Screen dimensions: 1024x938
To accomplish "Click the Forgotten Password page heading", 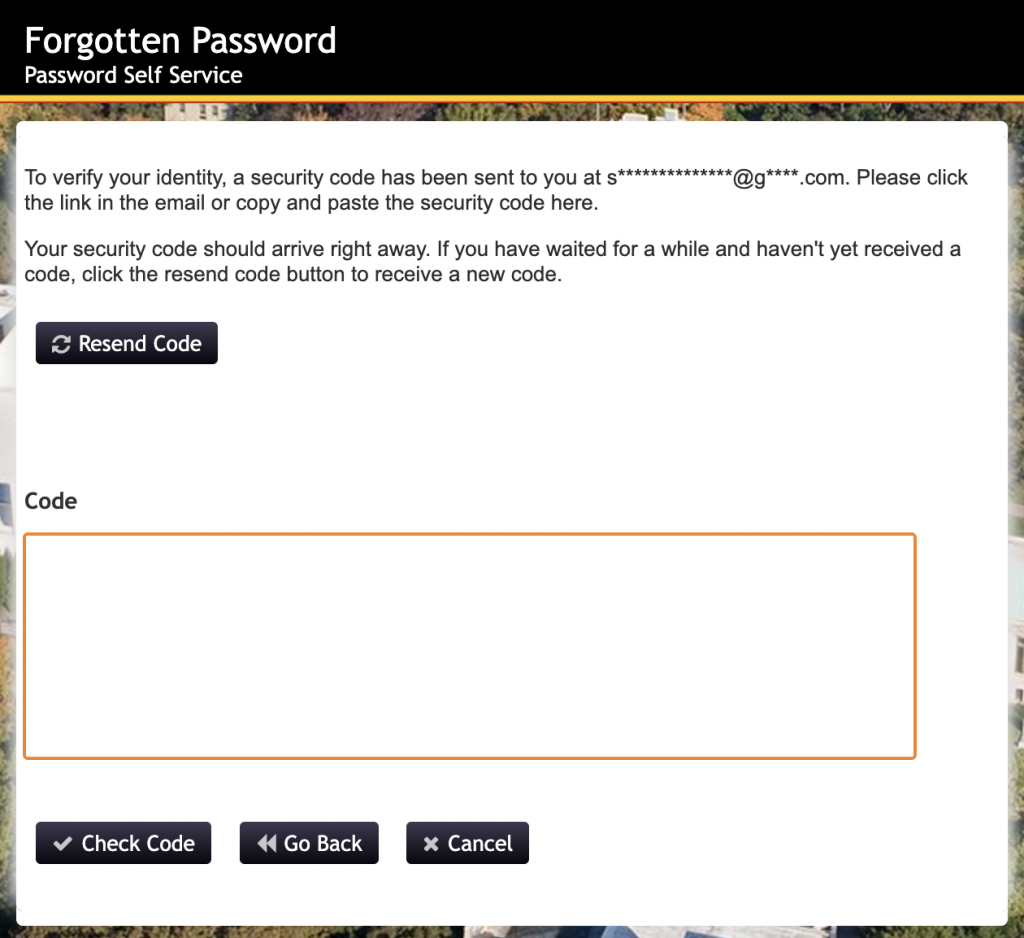I will click(180, 40).
